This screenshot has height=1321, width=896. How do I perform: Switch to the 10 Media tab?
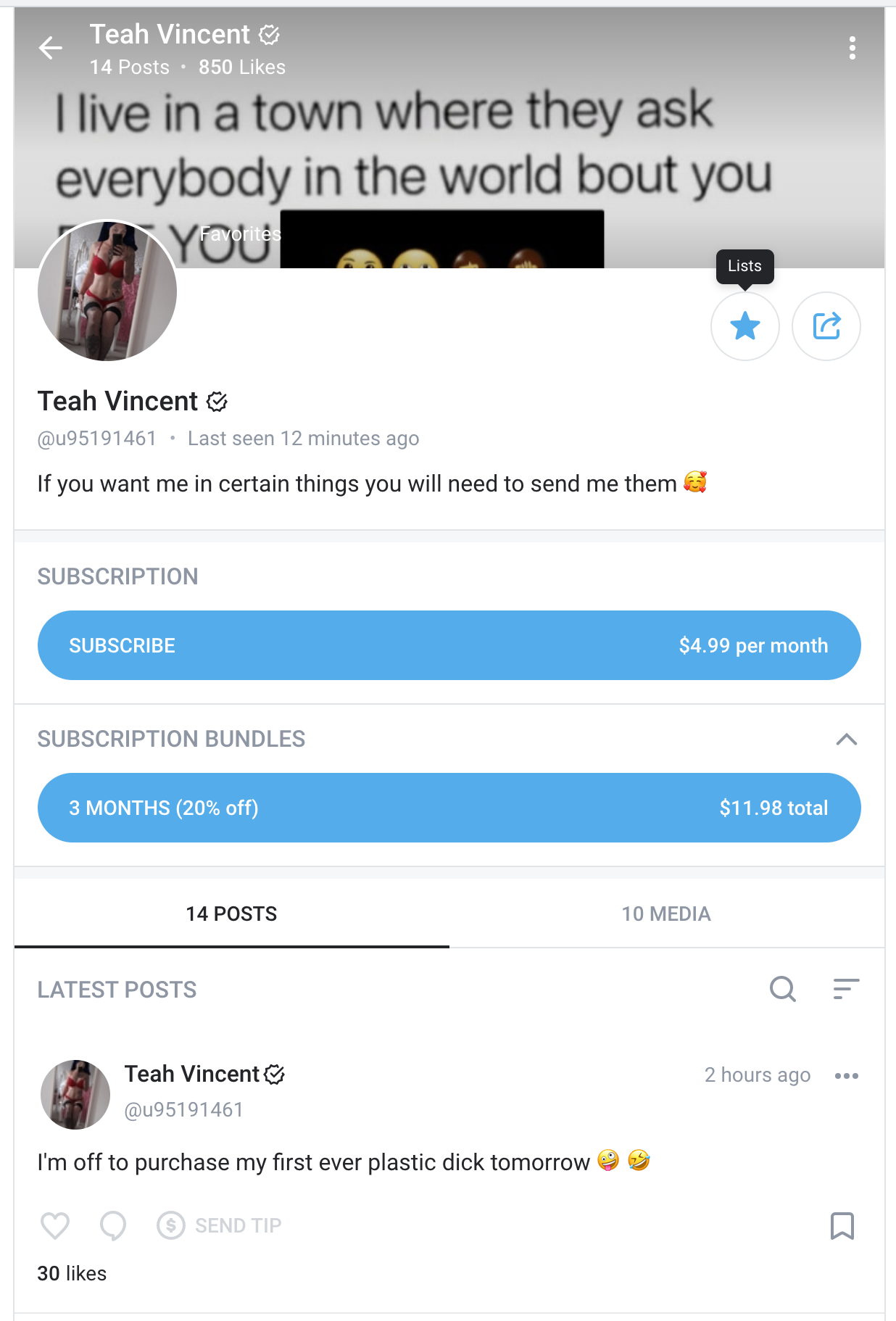coord(665,914)
